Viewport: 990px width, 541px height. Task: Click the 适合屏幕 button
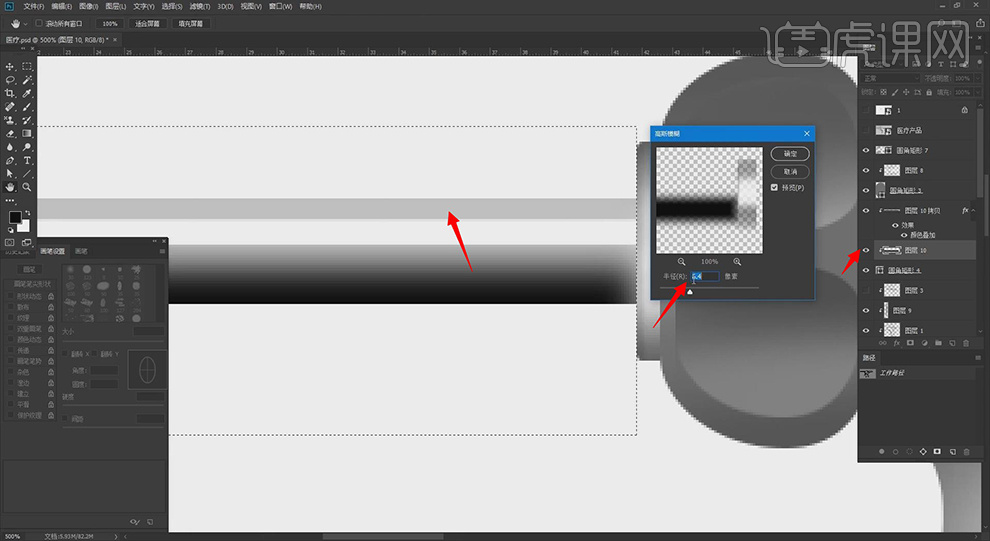148,23
